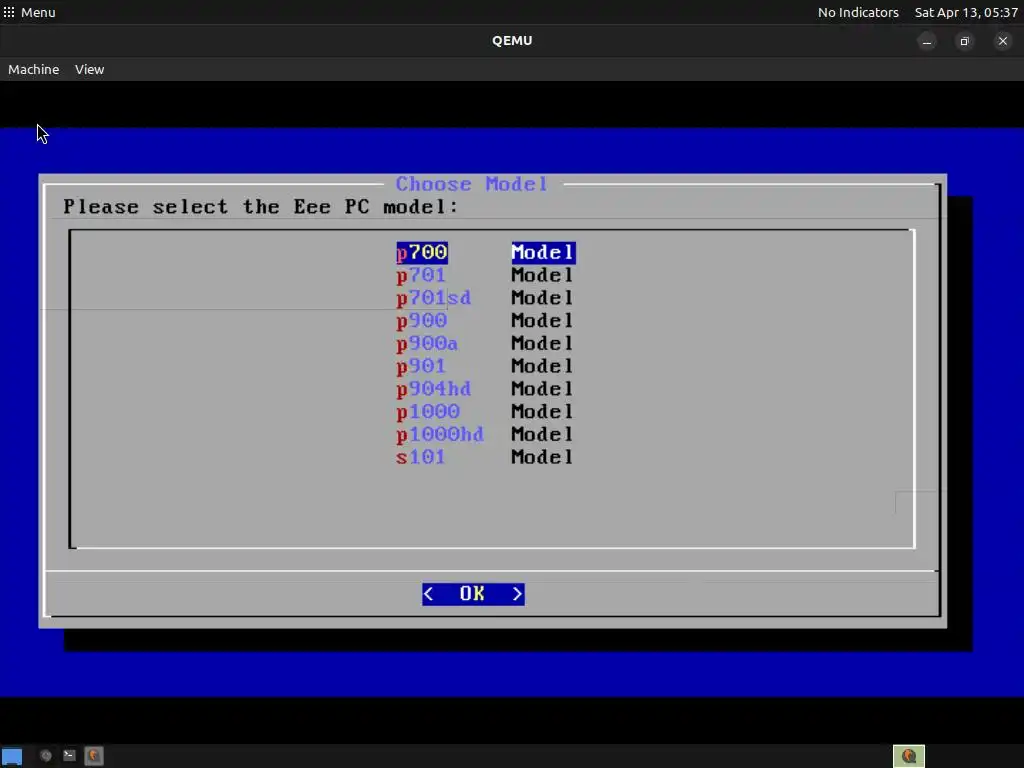
Task: Select the p900a model entry
Action: [x=485, y=344]
